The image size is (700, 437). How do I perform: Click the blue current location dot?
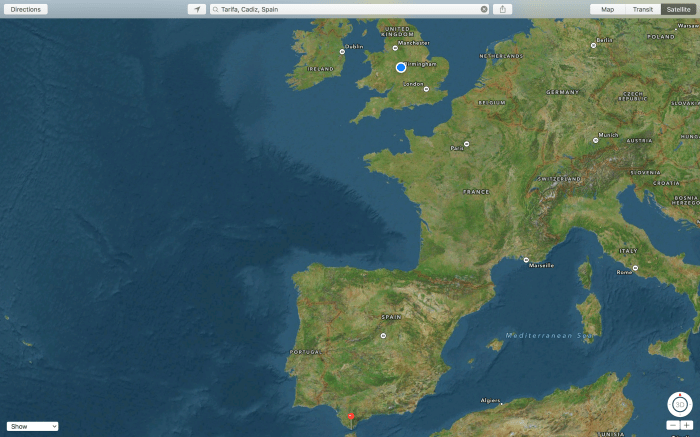[401, 67]
